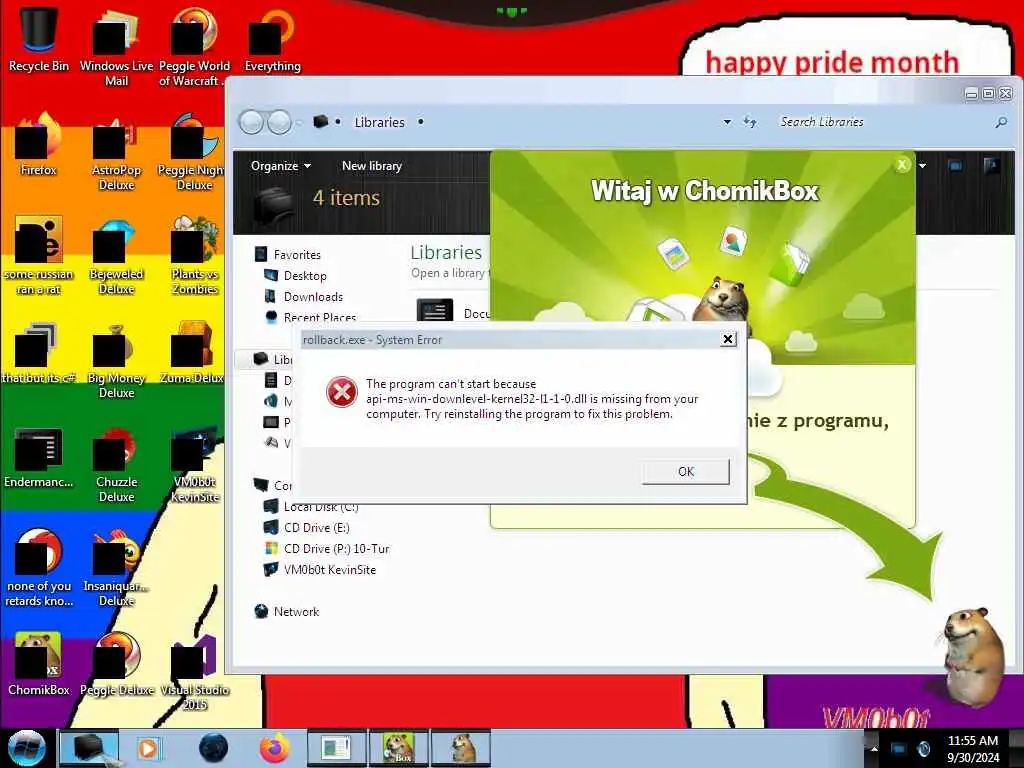Click New library in Explorer toolbar

[x=372, y=166]
